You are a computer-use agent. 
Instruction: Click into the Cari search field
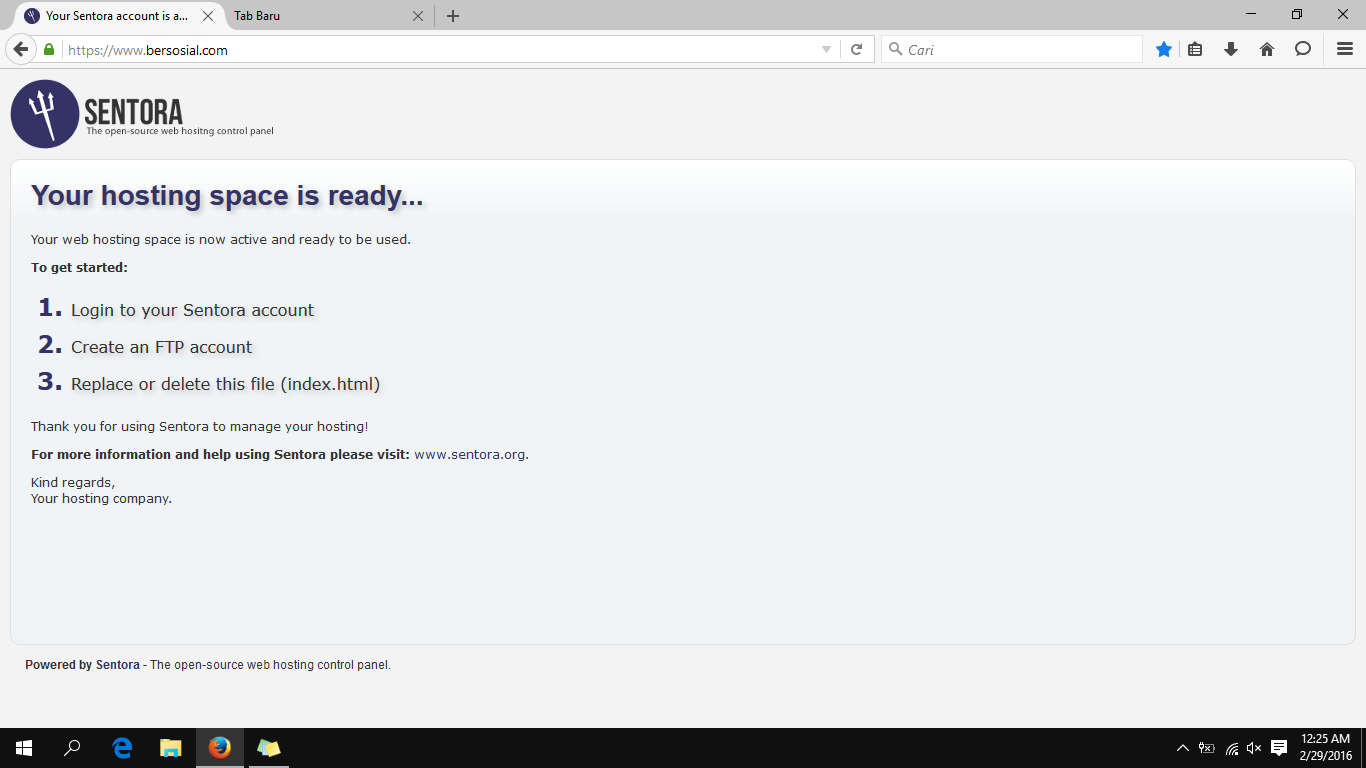pyautogui.click(x=1011, y=49)
